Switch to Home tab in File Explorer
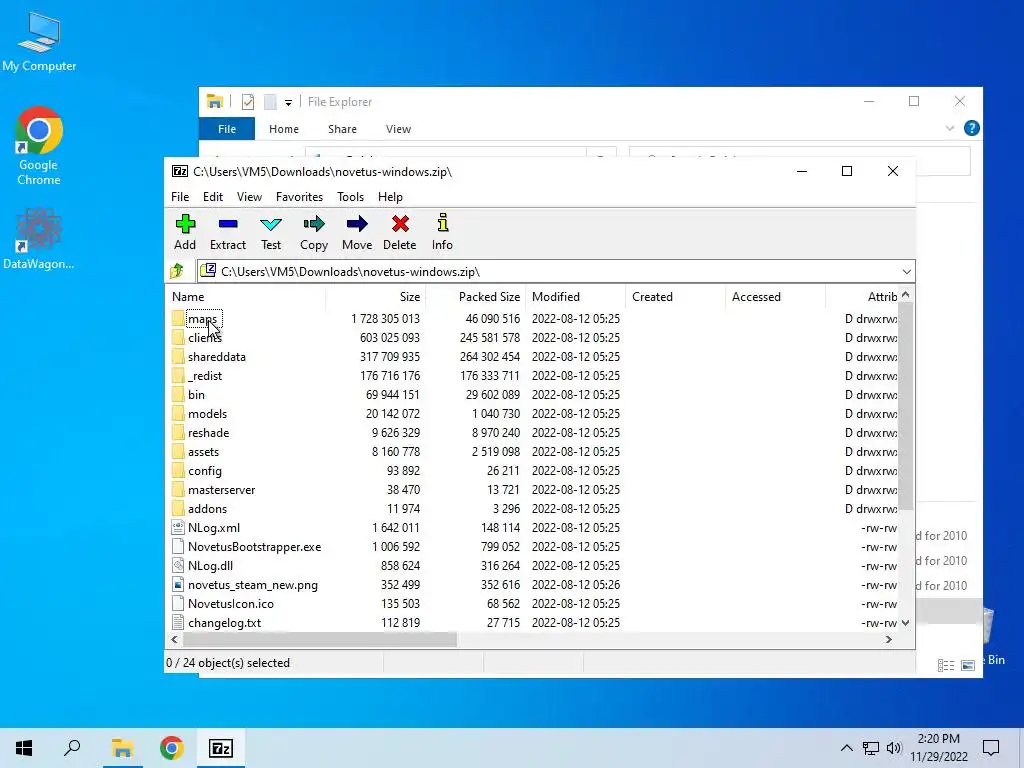1024x768 pixels. [x=283, y=129]
